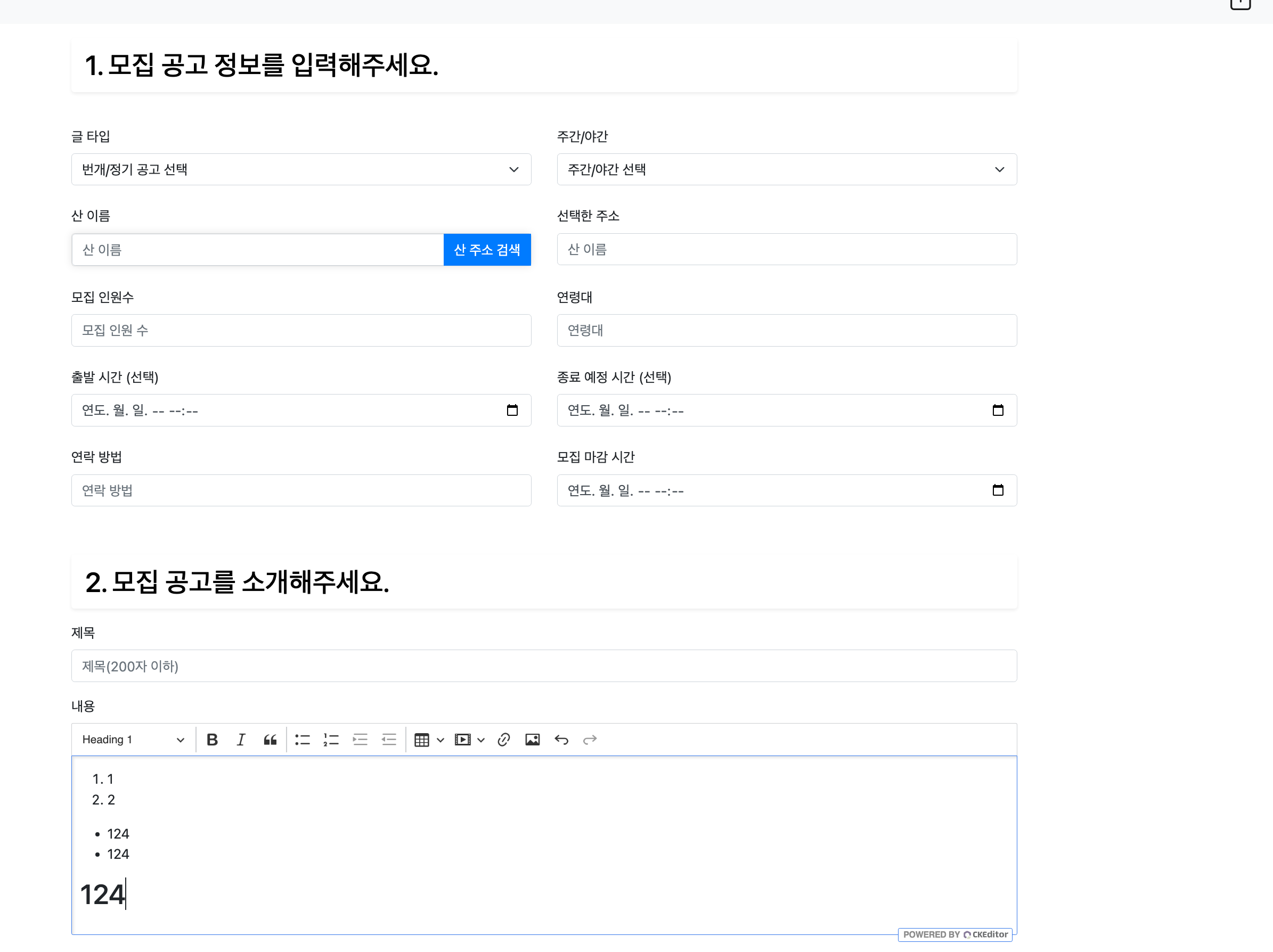Increase indent in editor
The width and height of the screenshot is (1273, 952).
(360, 739)
